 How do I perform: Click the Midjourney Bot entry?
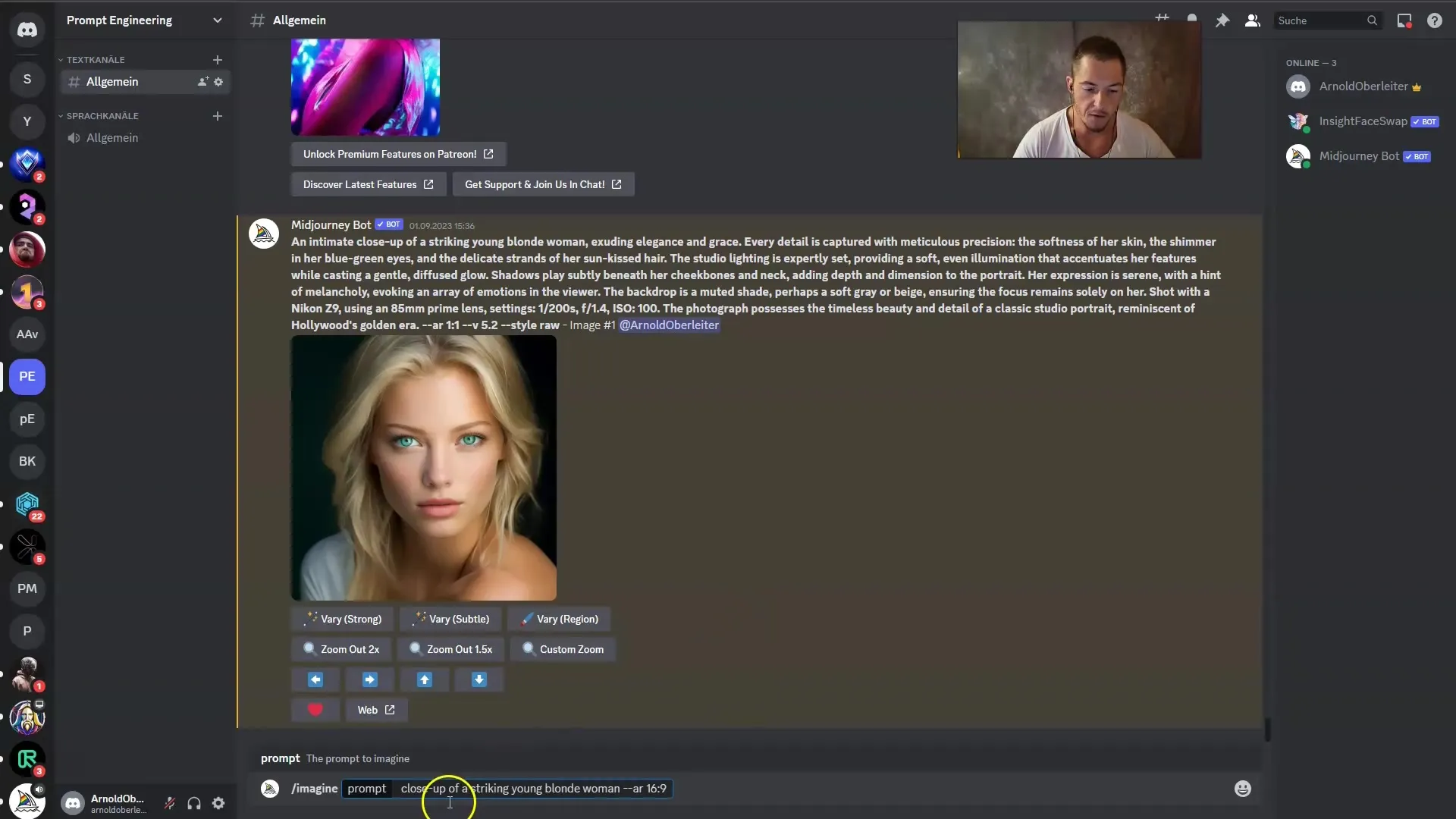click(x=1358, y=155)
